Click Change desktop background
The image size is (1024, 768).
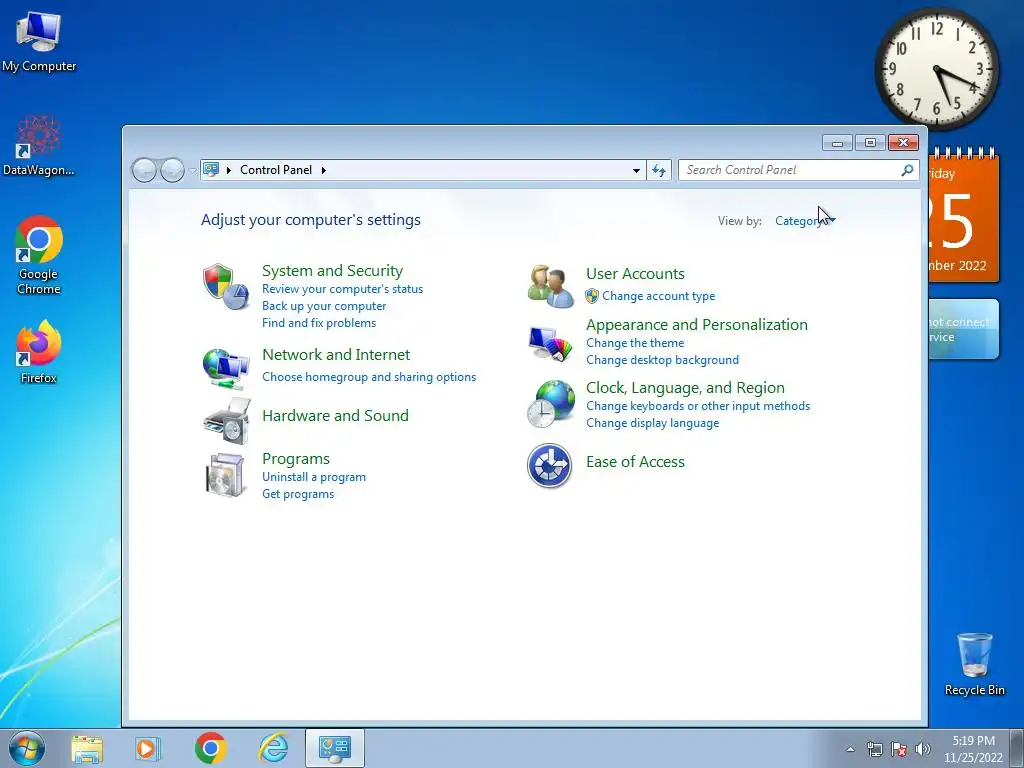[662, 360]
